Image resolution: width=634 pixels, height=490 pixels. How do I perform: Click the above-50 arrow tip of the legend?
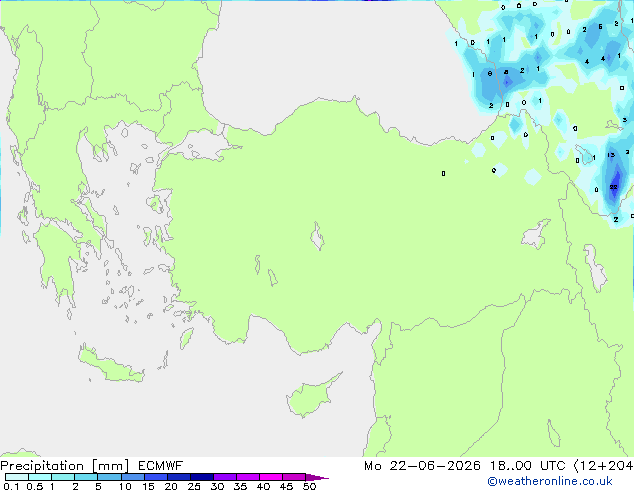(317, 477)
